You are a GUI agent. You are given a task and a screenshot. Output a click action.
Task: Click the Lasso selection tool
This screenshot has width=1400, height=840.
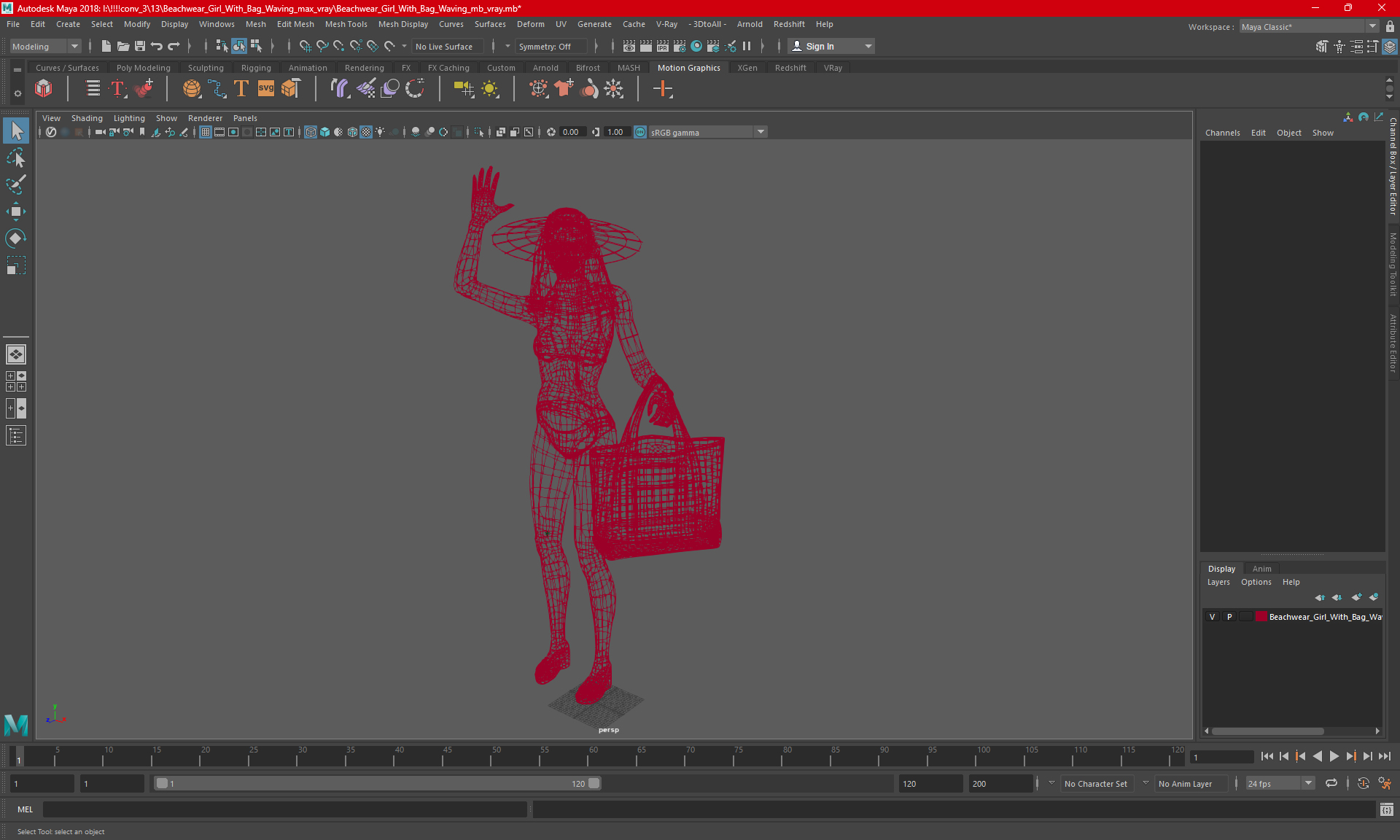tap(15, 158)
